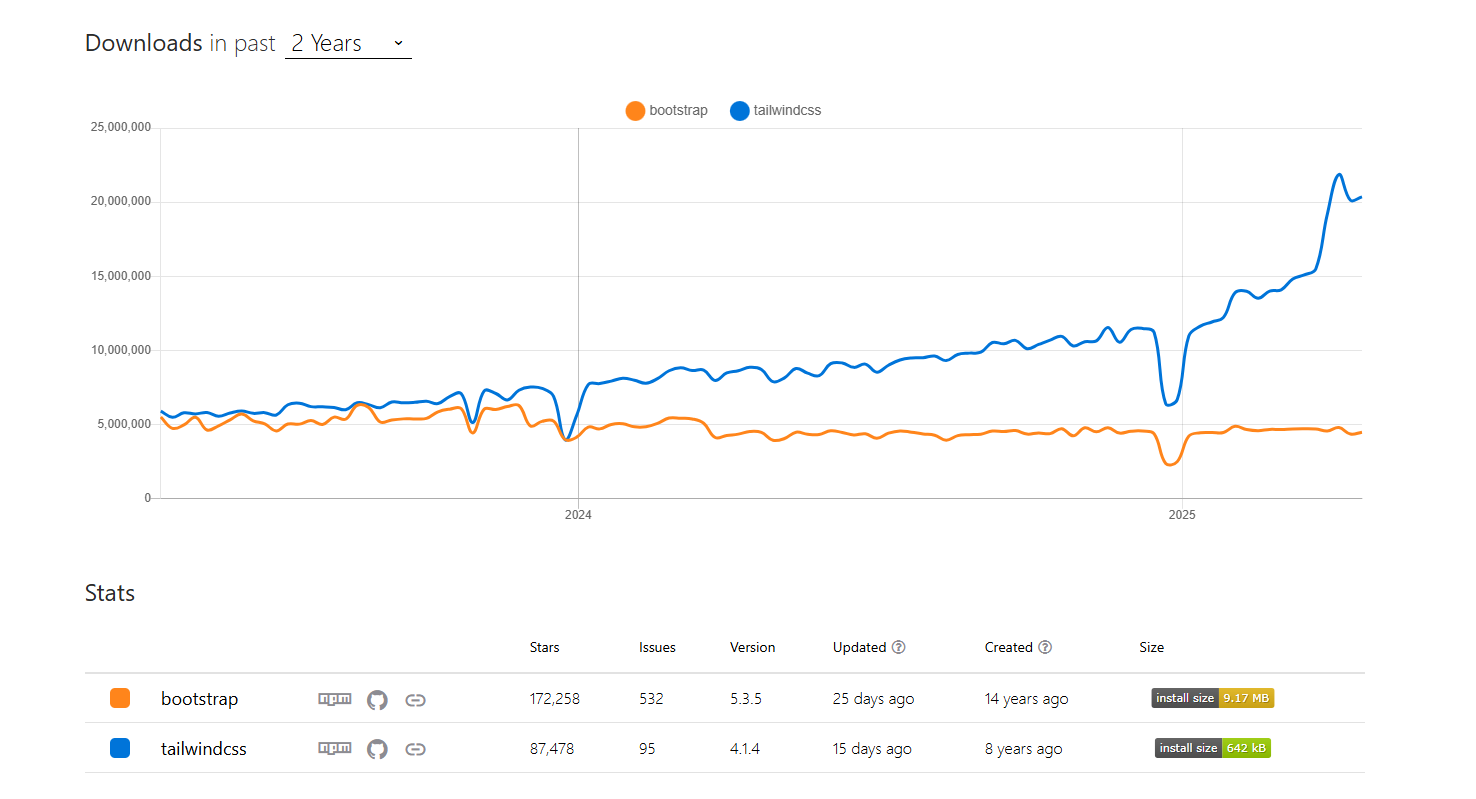Viewport: 1476px width, 799px height.
Task: Open the GitHub icon for bootstrap
Action: 377,700
